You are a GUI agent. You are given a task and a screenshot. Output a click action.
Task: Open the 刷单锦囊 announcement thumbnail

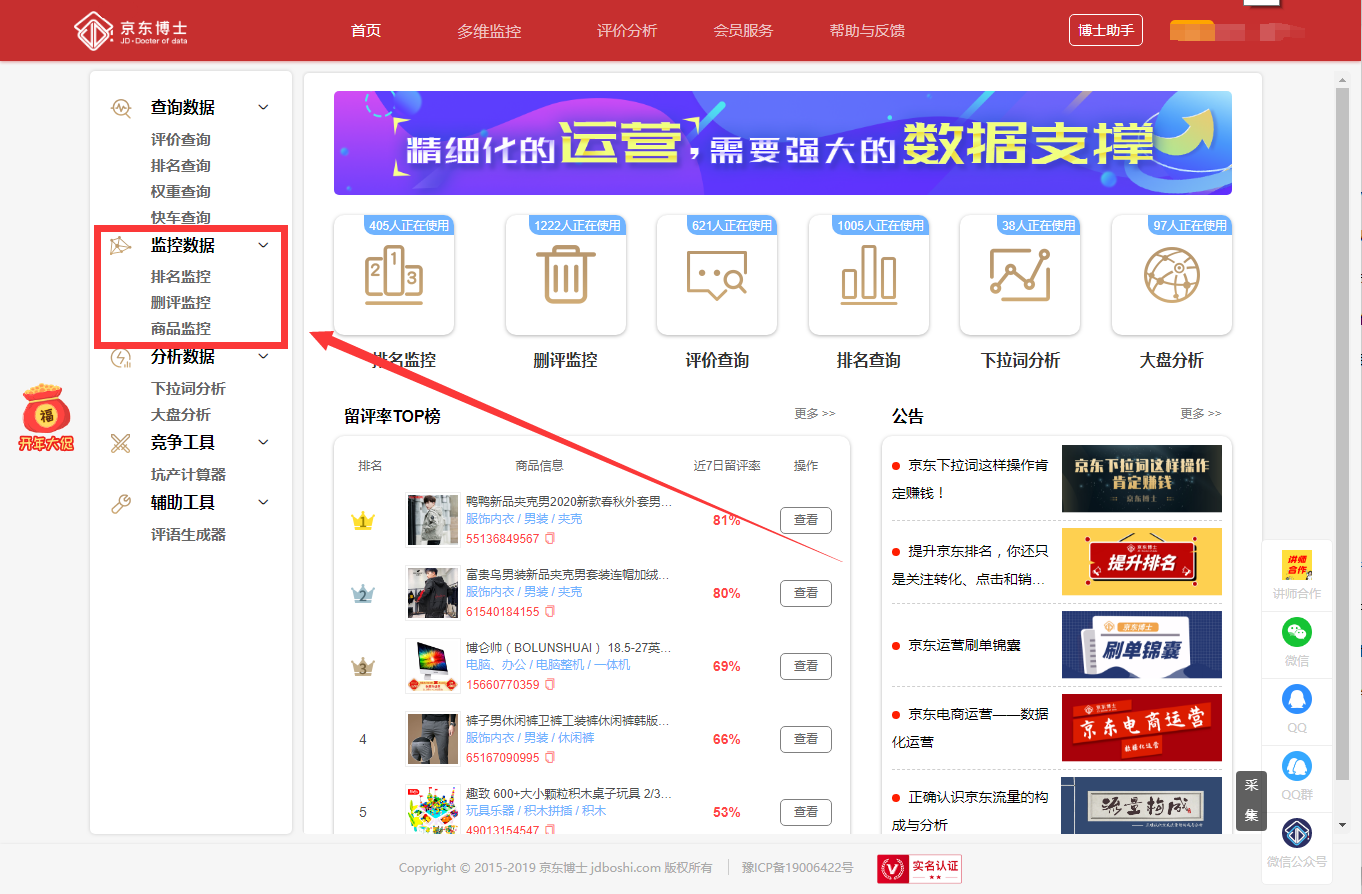pyautogui.click(x=1142, y=645)
